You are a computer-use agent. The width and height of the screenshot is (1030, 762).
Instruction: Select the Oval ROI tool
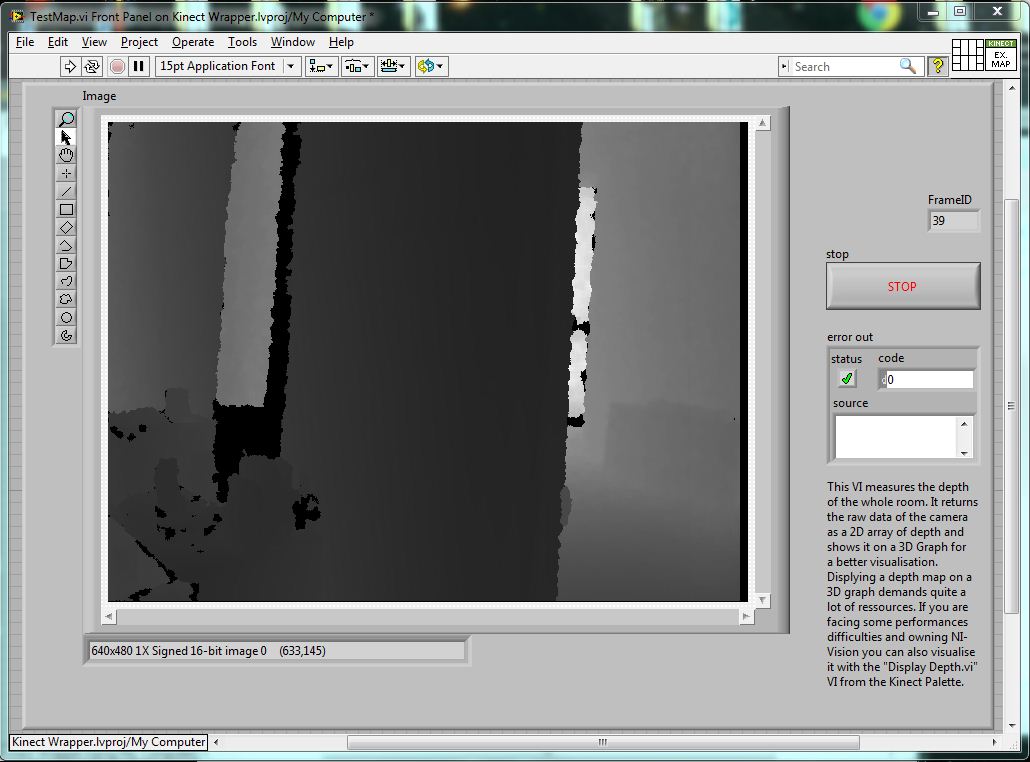click(66, 318)
